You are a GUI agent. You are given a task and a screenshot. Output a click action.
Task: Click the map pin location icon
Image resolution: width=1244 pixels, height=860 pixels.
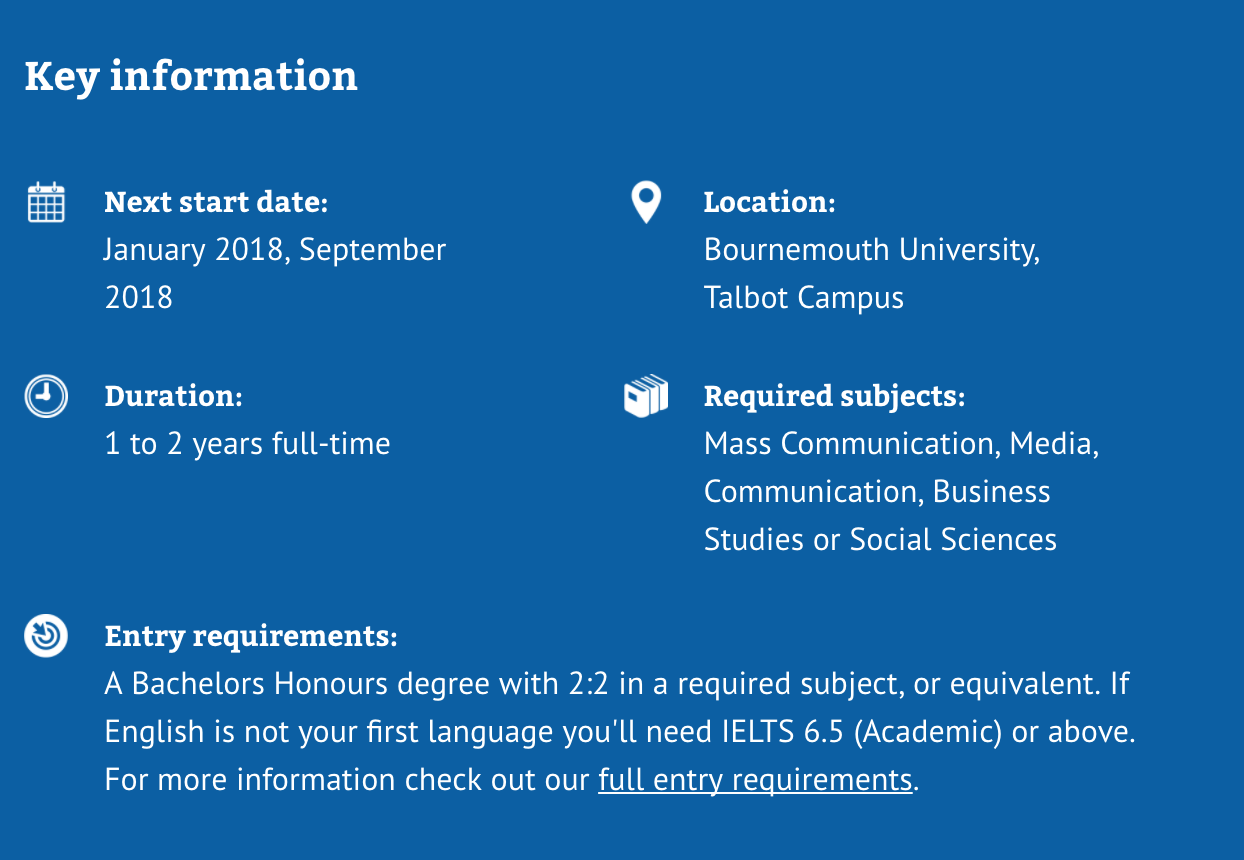pyautogui.click(x=646, y=203)
